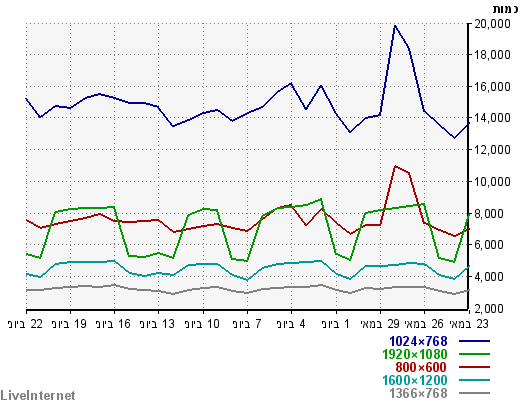The image size is (520, 405).
Task: Click the 1366×768 legend label
Action: [418, 393]
